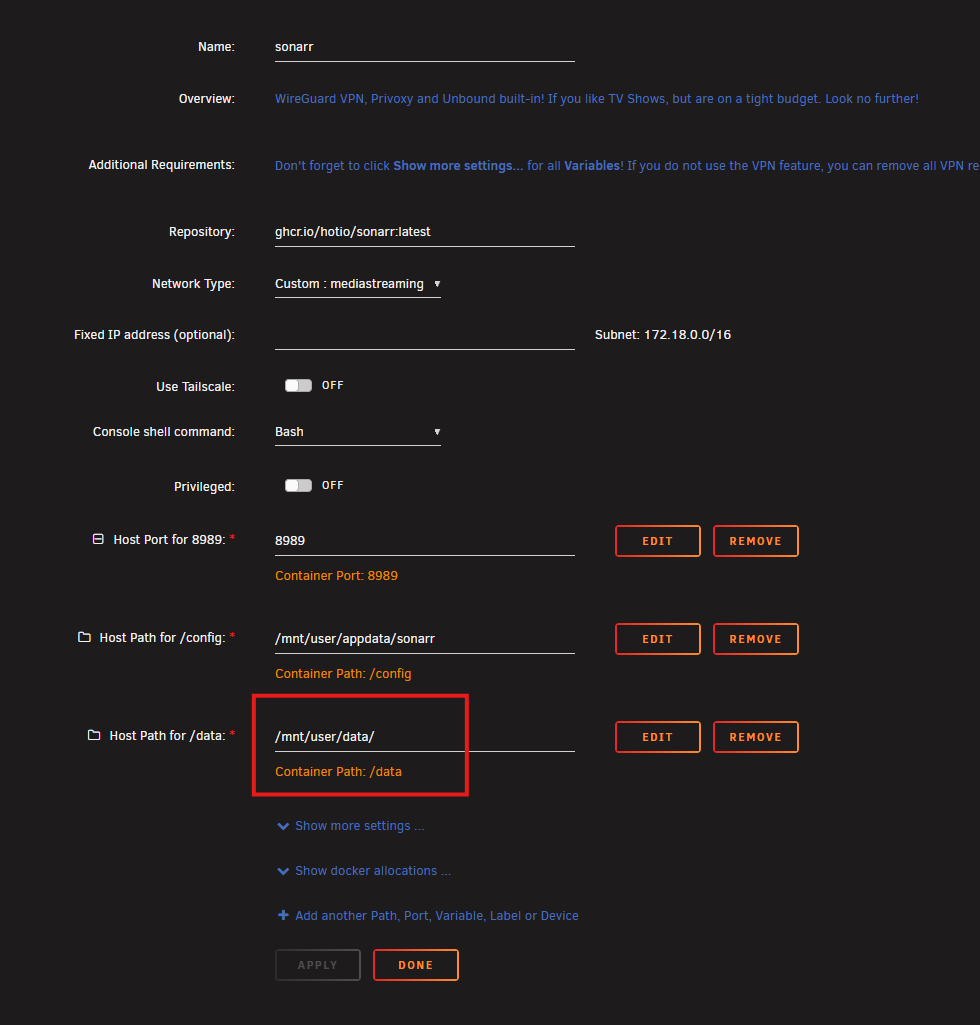The width and height of the screenshot is (980, 1025).
Task: Edit the /data host path entry
Action: pyautogui.click(x=657, y=737)
